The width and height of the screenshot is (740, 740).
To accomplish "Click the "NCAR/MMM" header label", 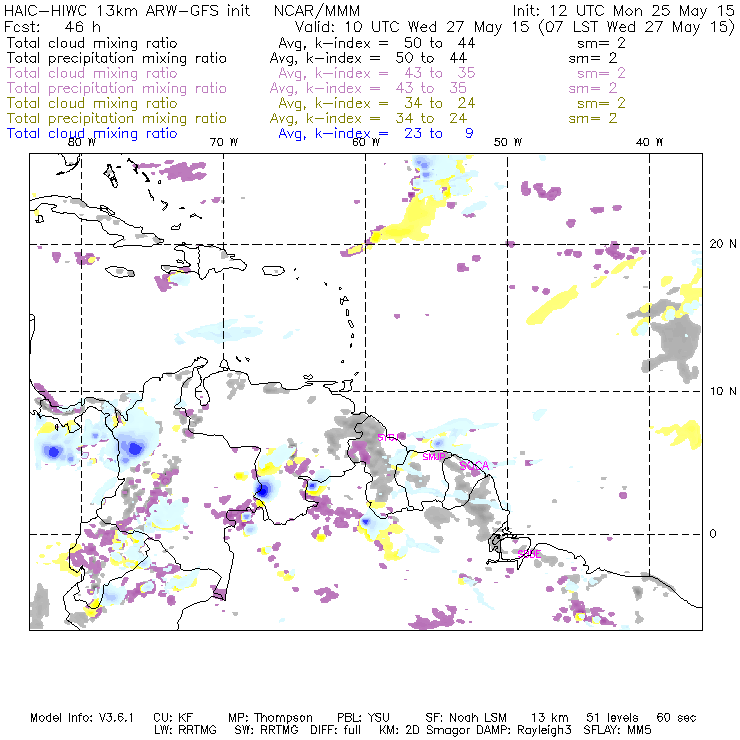I will pyautogui.click(x=317, y=11).
